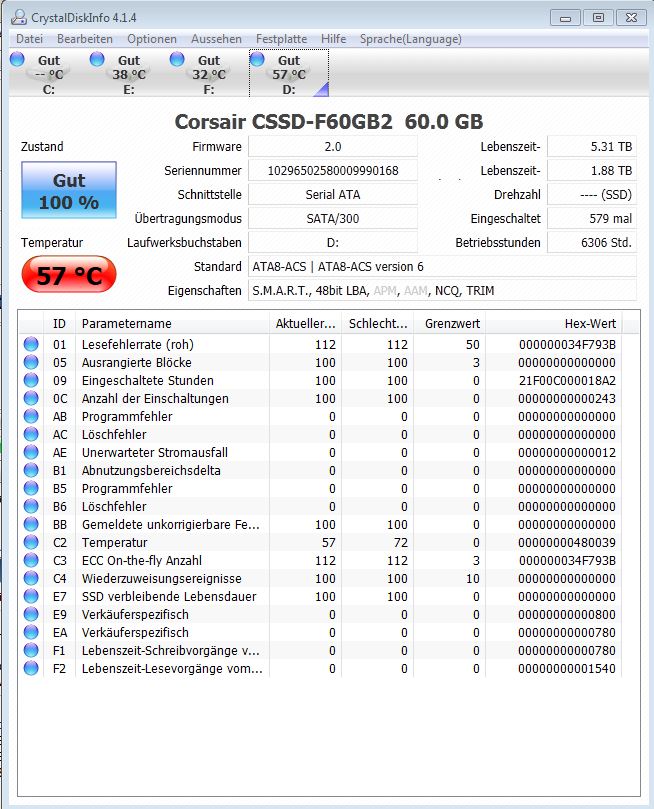Click the Corsair CSSD-F60GB2 60.0 GB title
The width and height of the screenshot is (654, 809).
click(329, 122)
